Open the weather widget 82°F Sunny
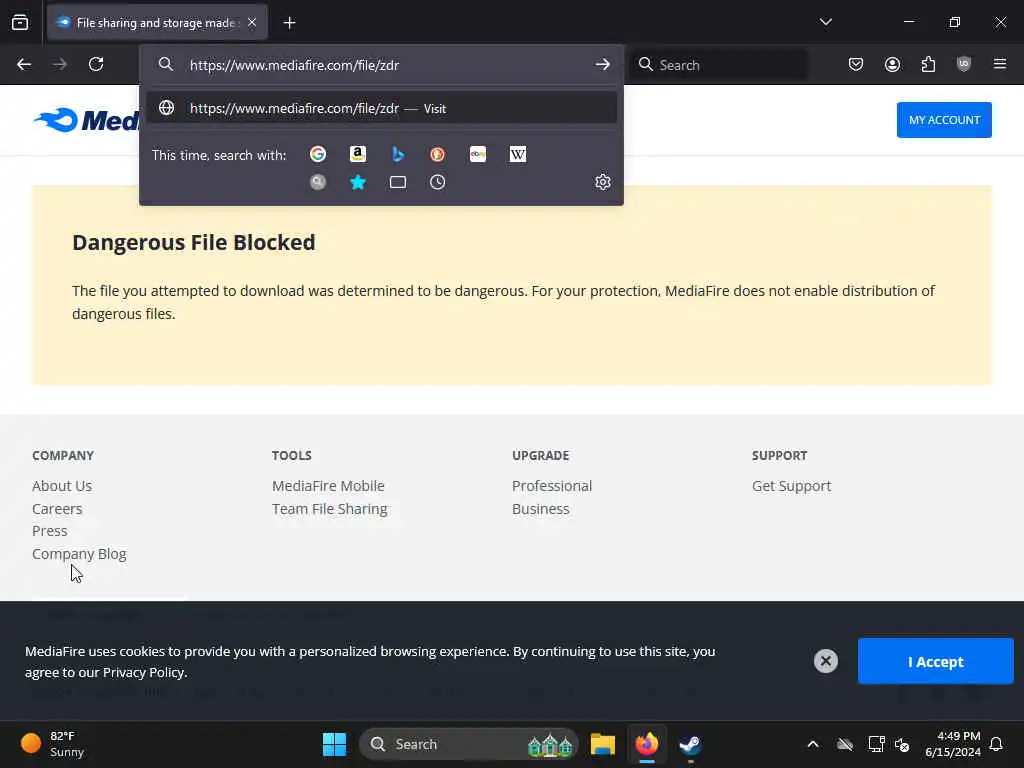 tap(53, 744)
